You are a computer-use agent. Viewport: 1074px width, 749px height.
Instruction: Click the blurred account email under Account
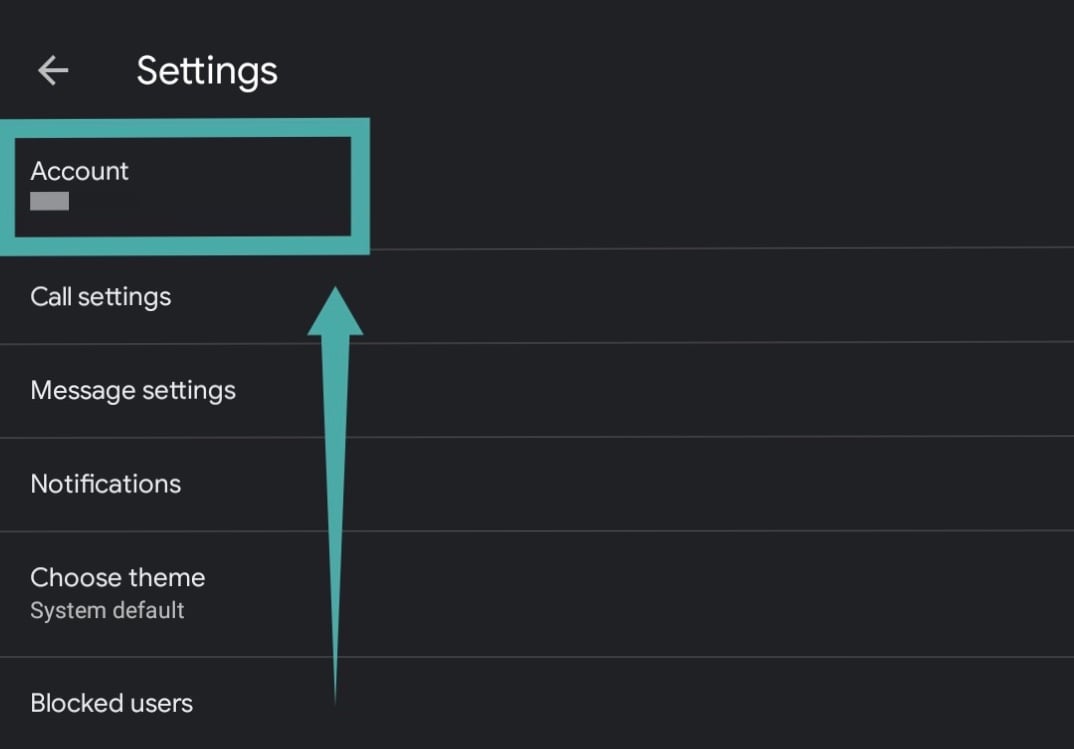[50, 201]
